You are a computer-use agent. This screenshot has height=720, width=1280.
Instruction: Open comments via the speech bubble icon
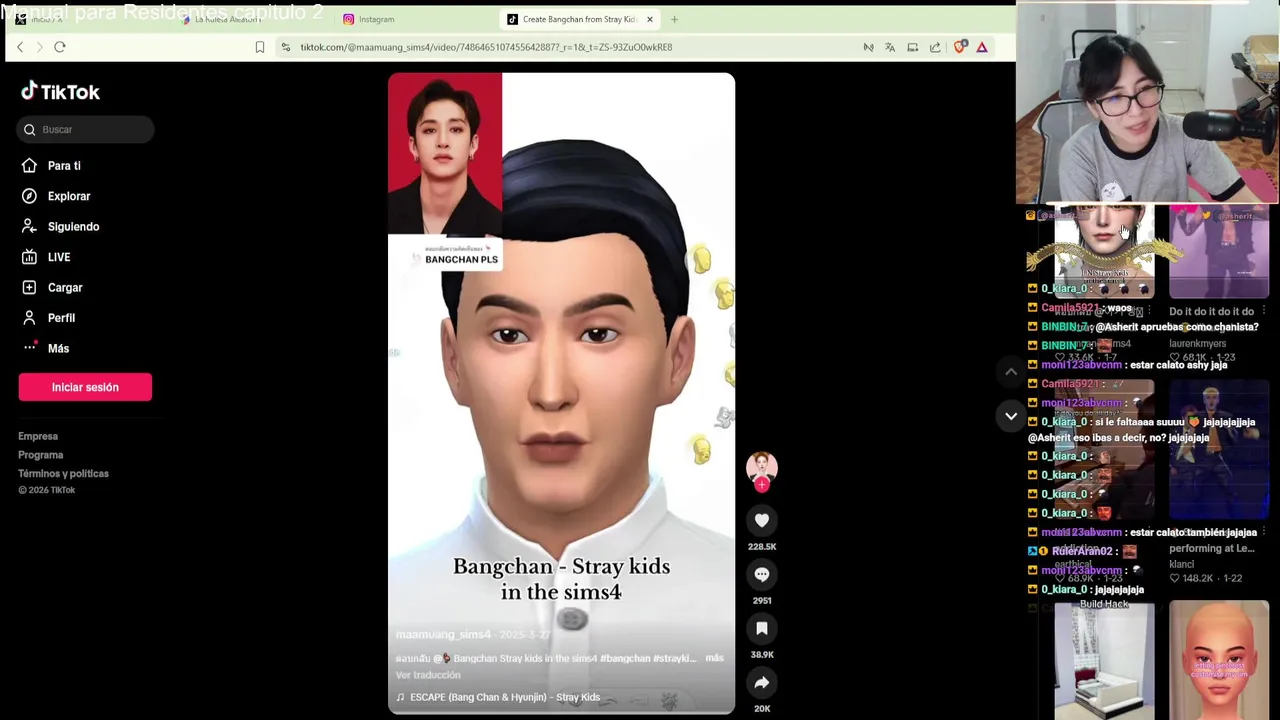point(762,574)
